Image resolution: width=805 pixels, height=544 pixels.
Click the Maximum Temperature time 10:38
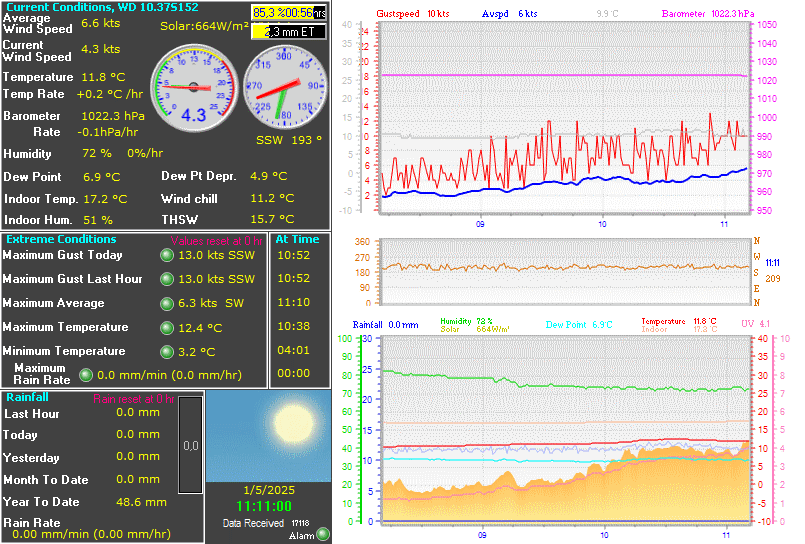pyautogui.click(x=294, y=326)
